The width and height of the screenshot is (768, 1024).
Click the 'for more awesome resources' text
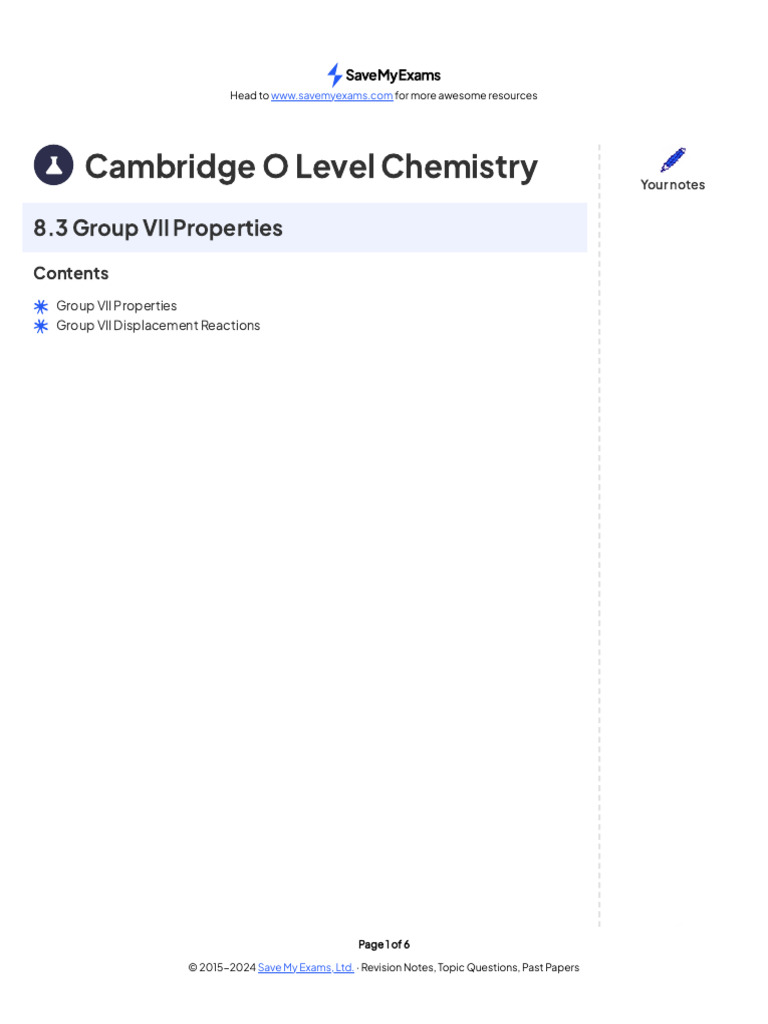coord(466,96)
